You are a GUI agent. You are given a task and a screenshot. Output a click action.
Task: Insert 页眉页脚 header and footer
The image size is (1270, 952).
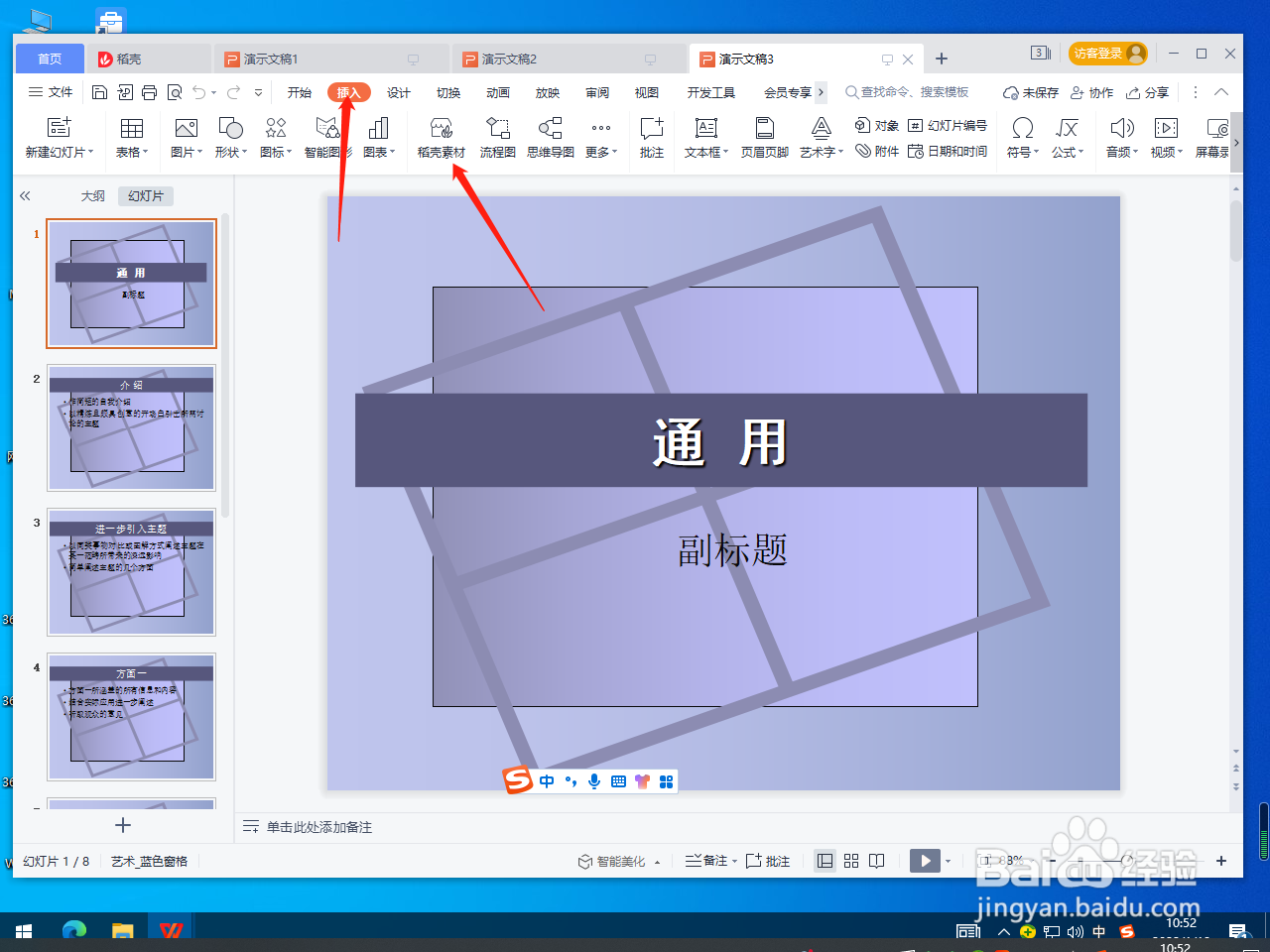[764, 139]
